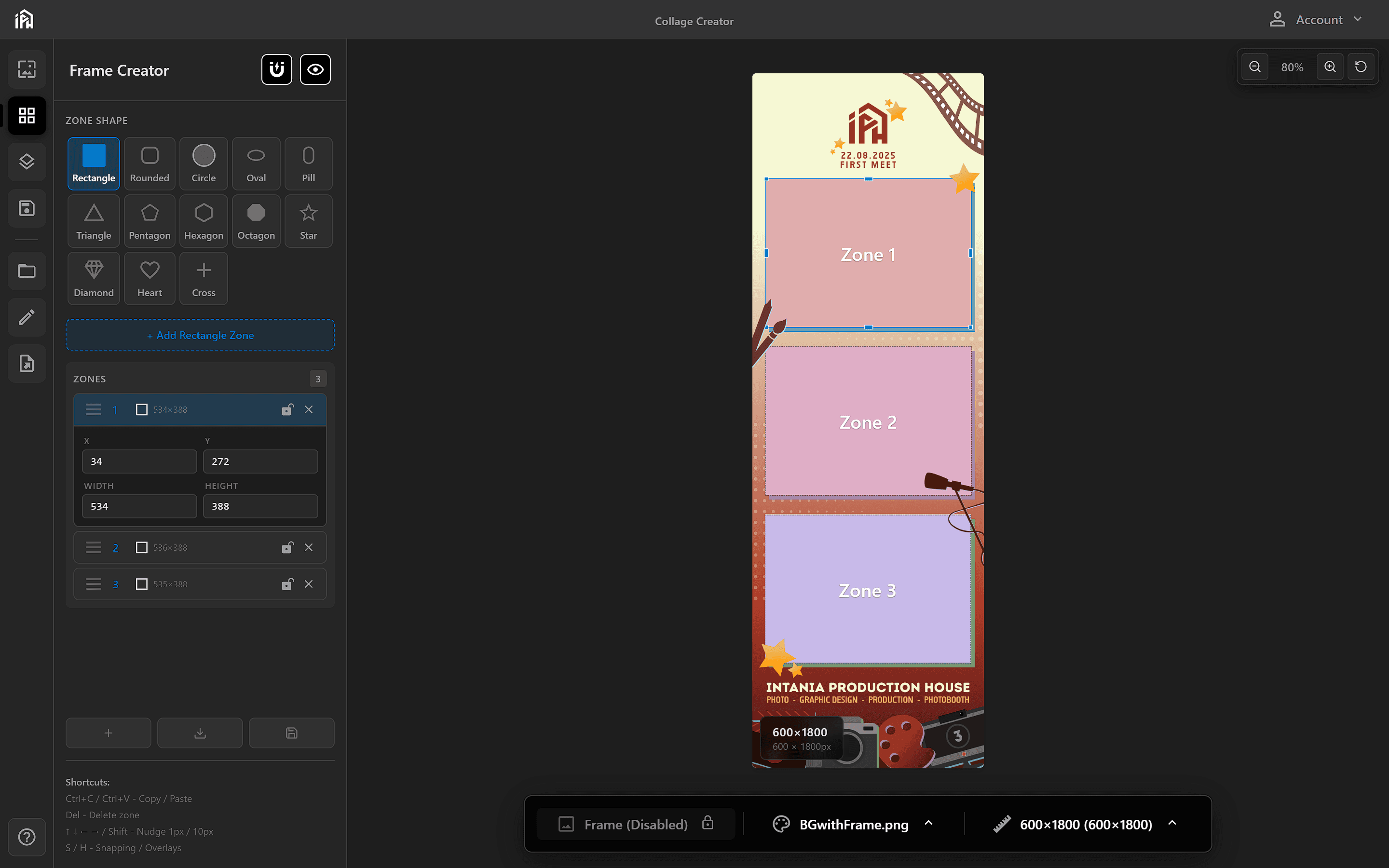Image resolution: width=1389 pixels, height=868 pixels.
Task: Toggle lock on zone 1
Action: (x=287, y=409)
